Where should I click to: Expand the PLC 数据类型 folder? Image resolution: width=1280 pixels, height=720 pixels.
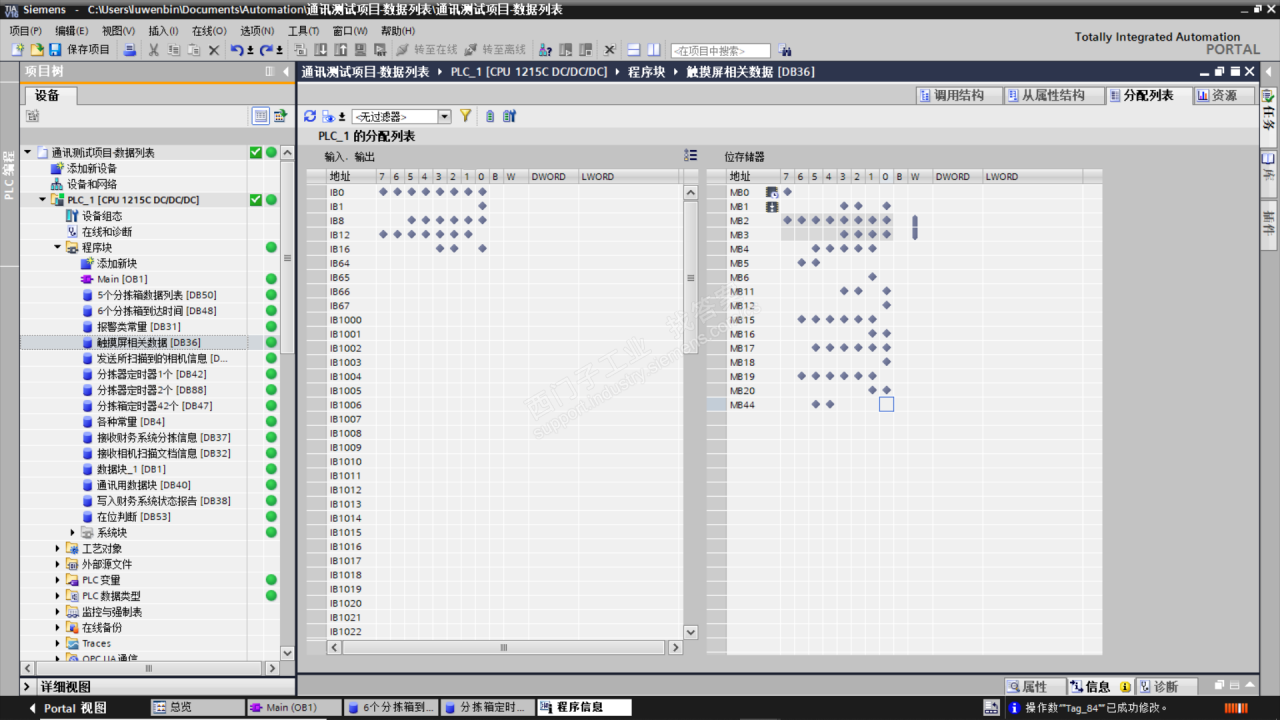58,596
